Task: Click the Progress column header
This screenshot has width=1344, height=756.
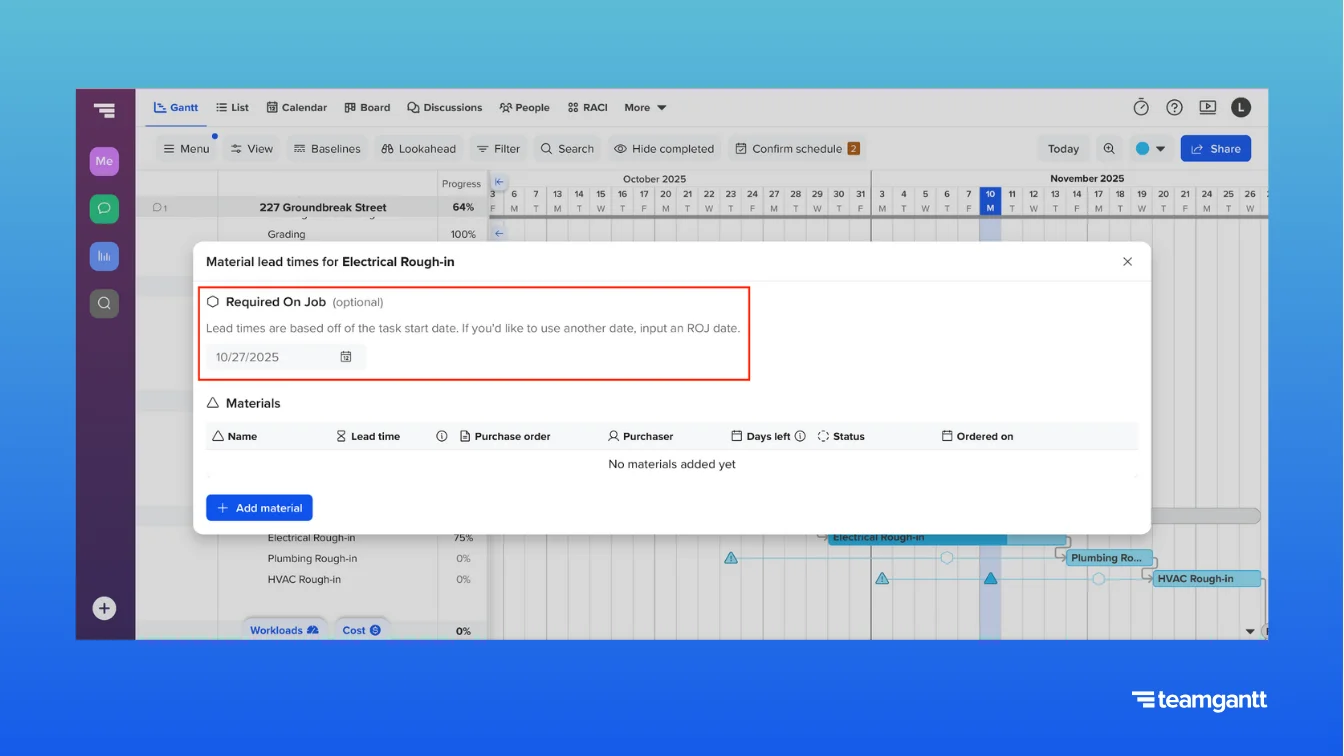Action: coord(461,184)
